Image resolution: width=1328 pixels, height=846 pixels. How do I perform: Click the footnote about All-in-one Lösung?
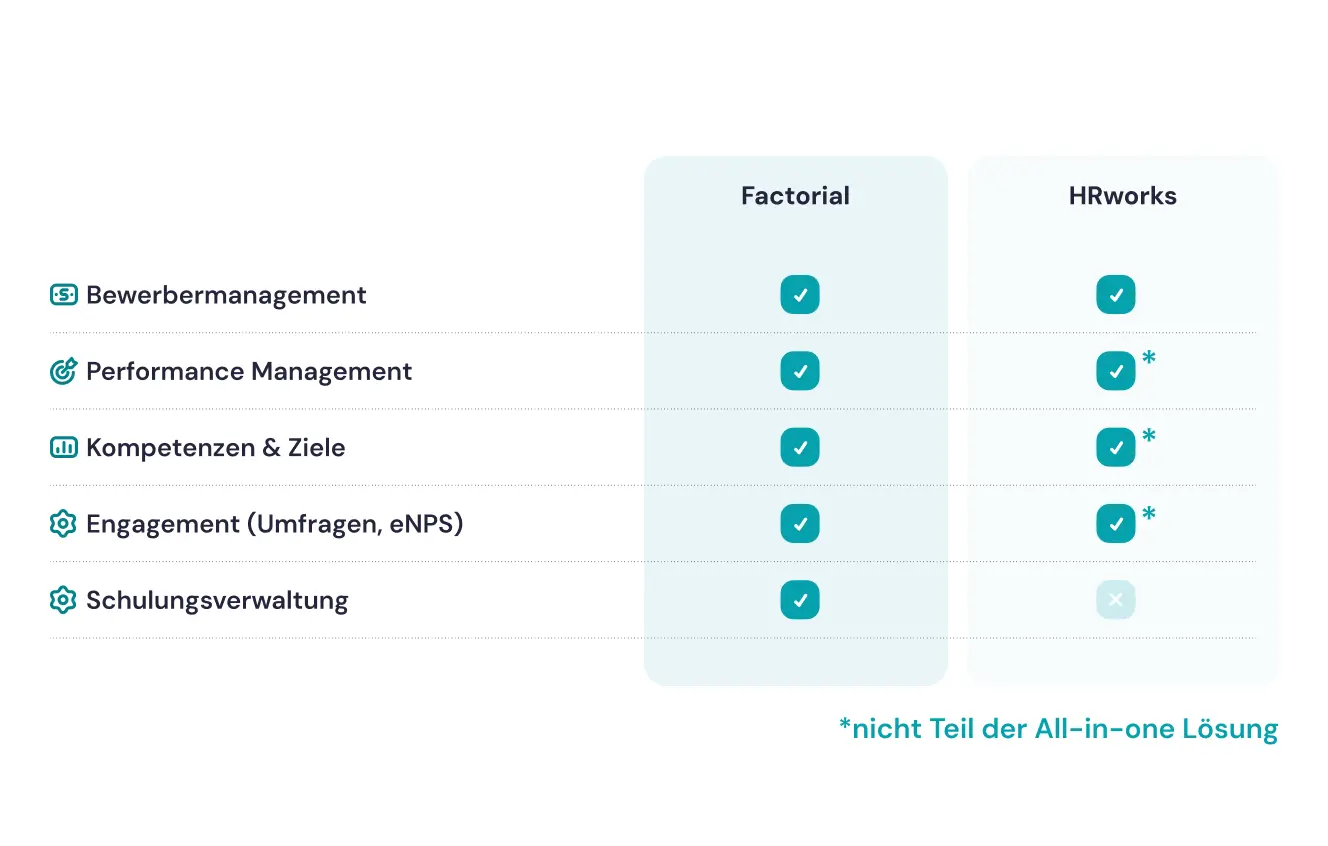(1058, 729)
